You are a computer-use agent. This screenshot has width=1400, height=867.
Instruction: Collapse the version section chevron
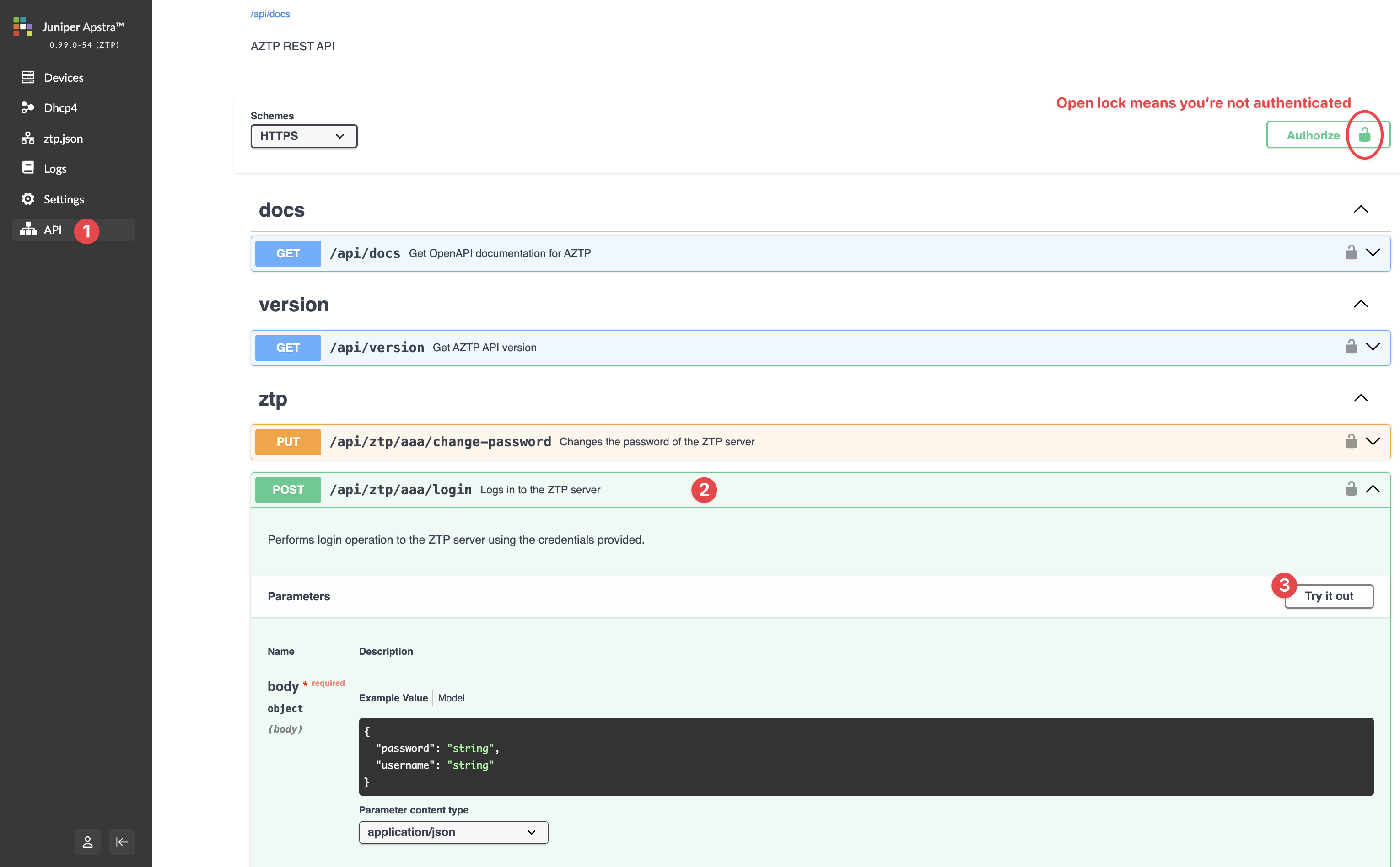1361,304
